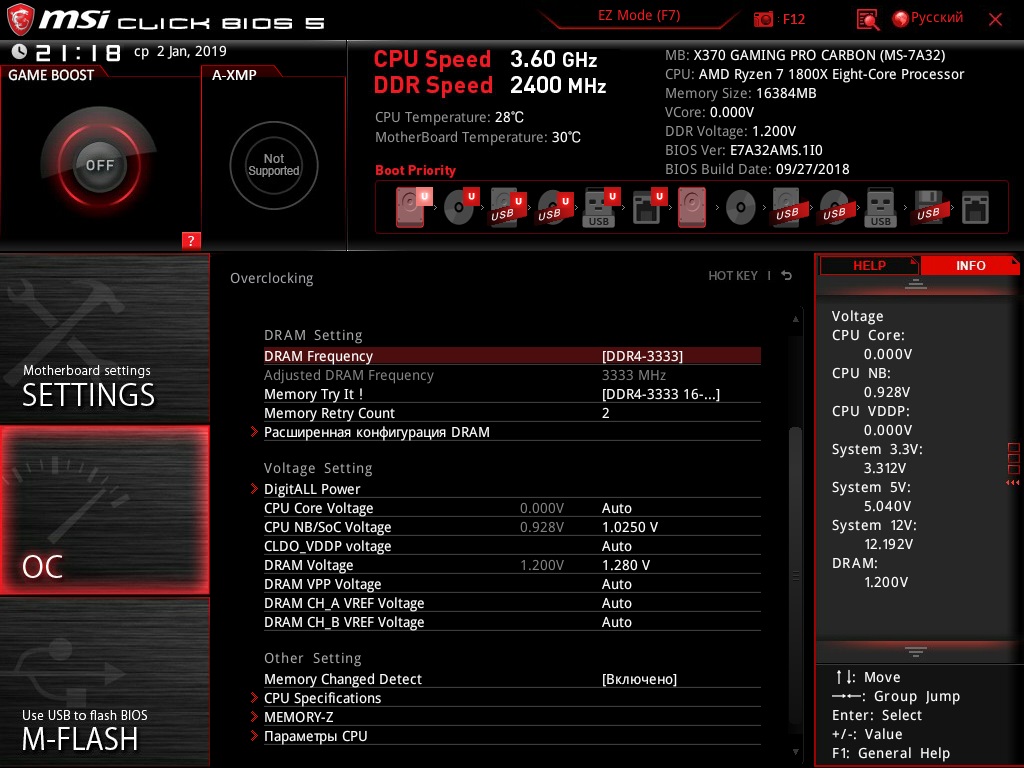Edit CPU Core Voltage Auto value
Image resolution: width=1024 pixels, height=768 pixels.
pyautogui.click(x=616, y=508)
